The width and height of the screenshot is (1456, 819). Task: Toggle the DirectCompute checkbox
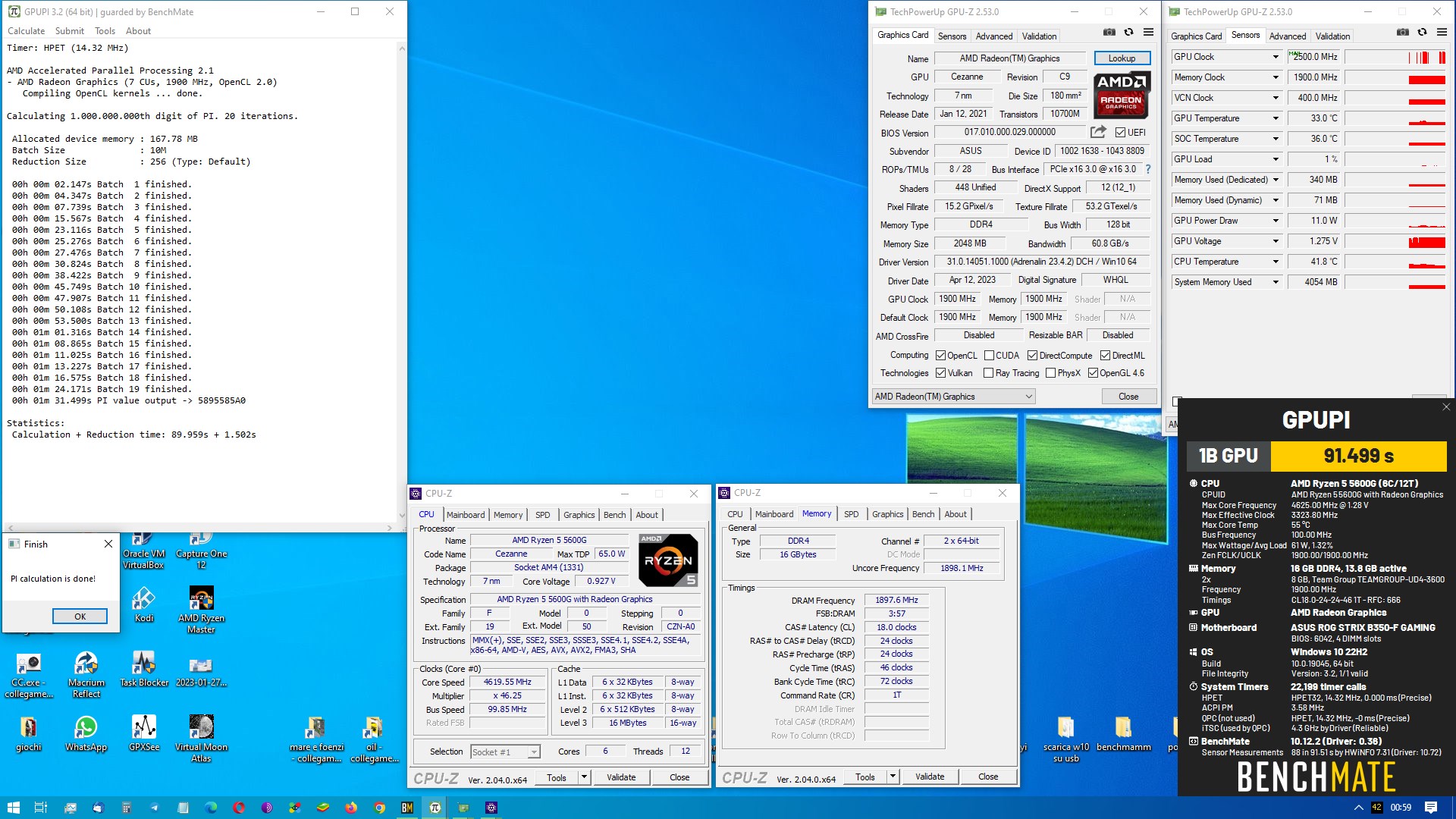point(1032,356)
